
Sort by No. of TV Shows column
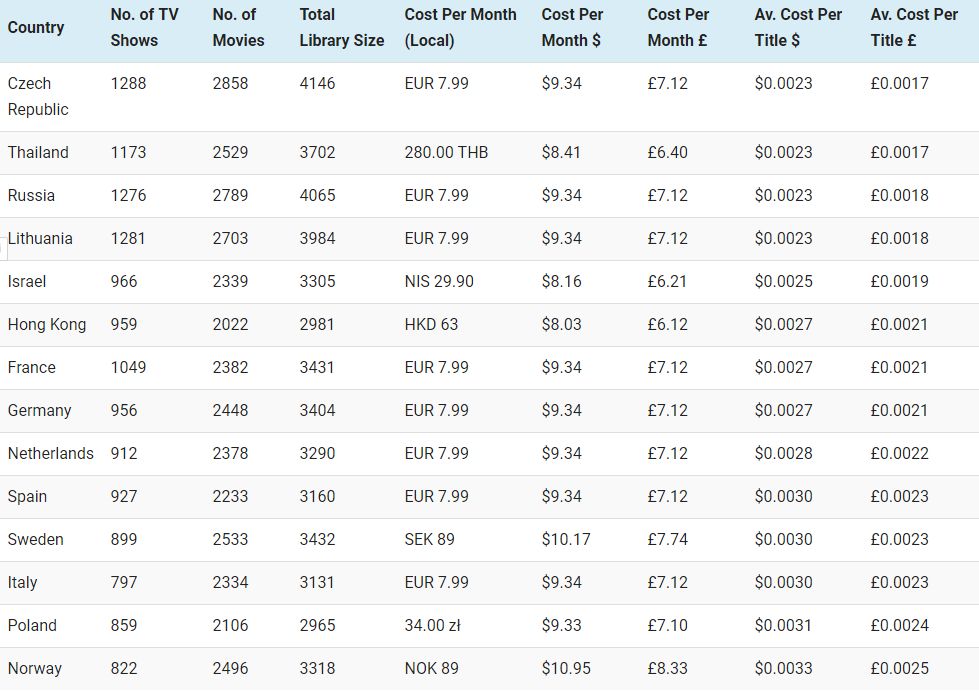pos(144,27)
